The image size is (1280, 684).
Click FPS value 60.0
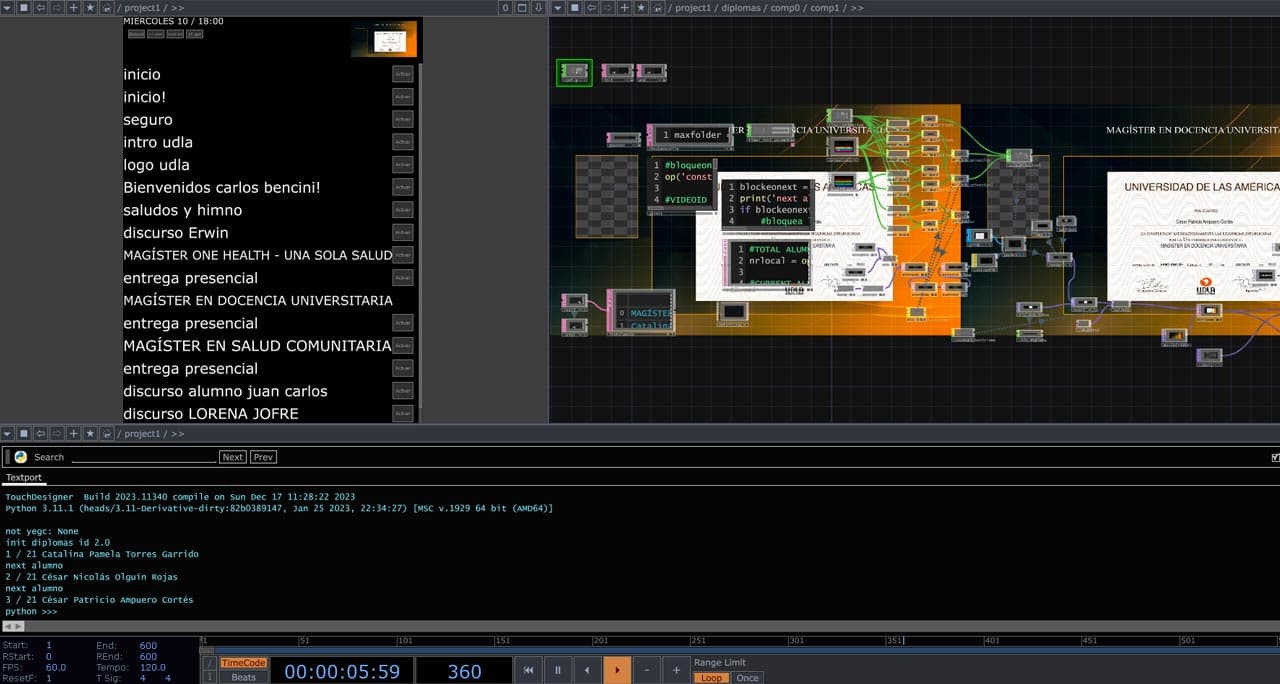click(x=55, y=667)
